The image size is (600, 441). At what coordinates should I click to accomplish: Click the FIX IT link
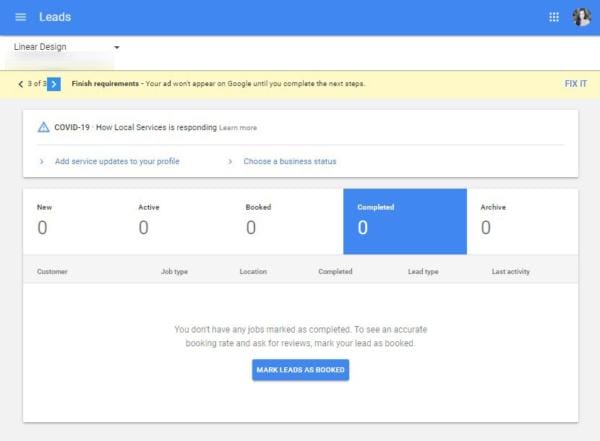[x=576, y=83]
